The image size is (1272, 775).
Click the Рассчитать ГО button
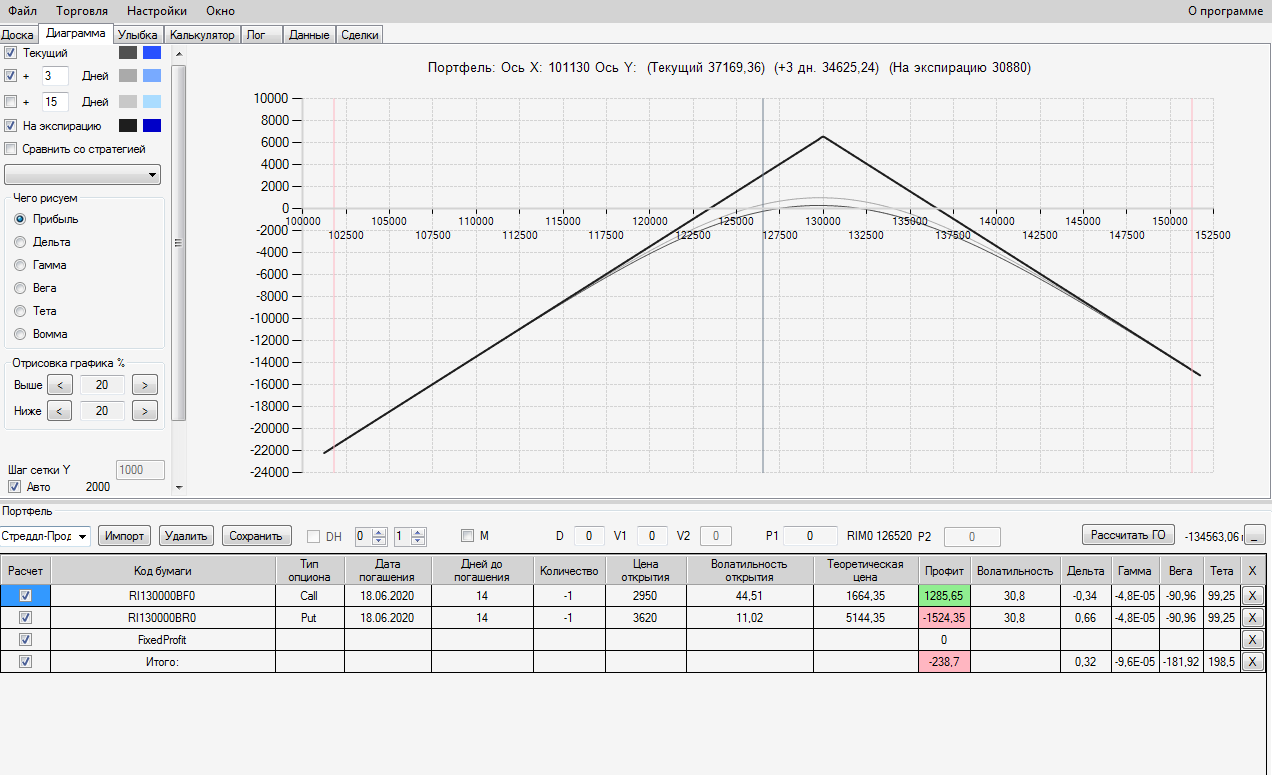(x=1129, y=535)
